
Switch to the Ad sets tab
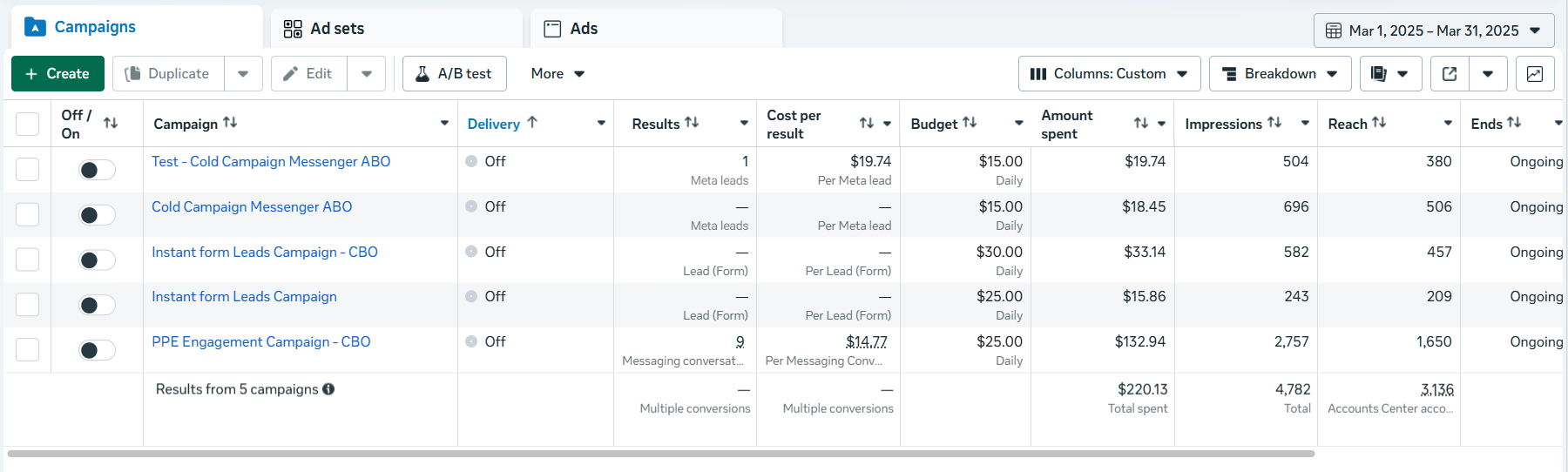pyautogui.click(x=336, y=29)
